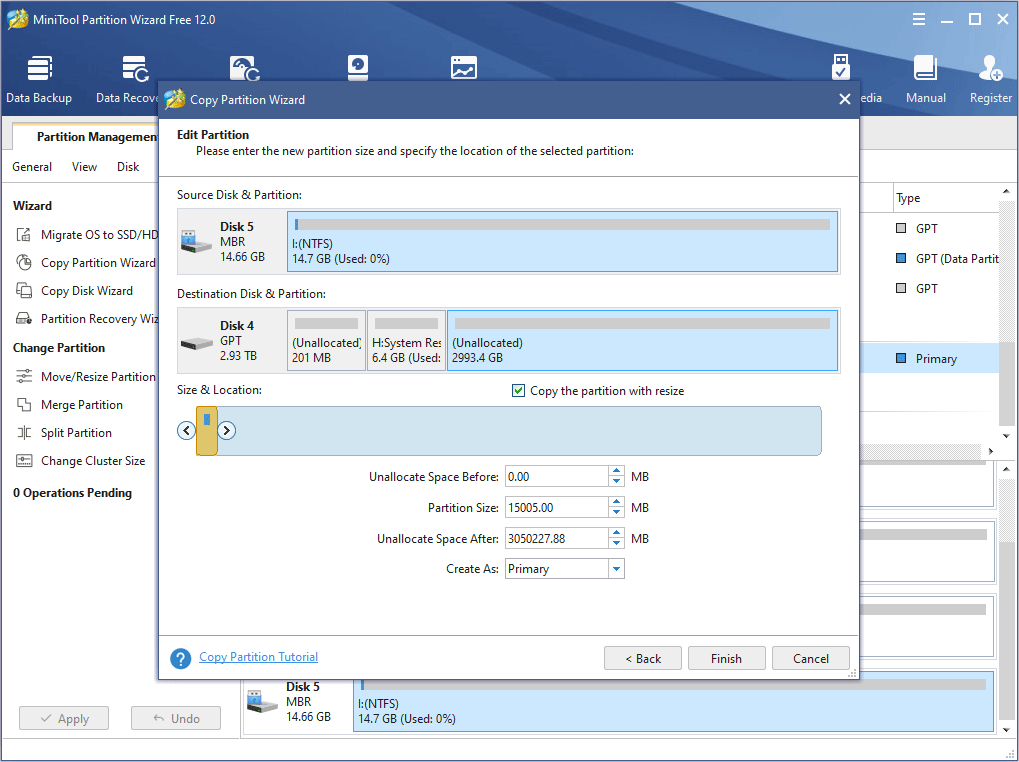
Task: Select the 2993.4 GB unallocated destination space
Action: click(642, 340)
